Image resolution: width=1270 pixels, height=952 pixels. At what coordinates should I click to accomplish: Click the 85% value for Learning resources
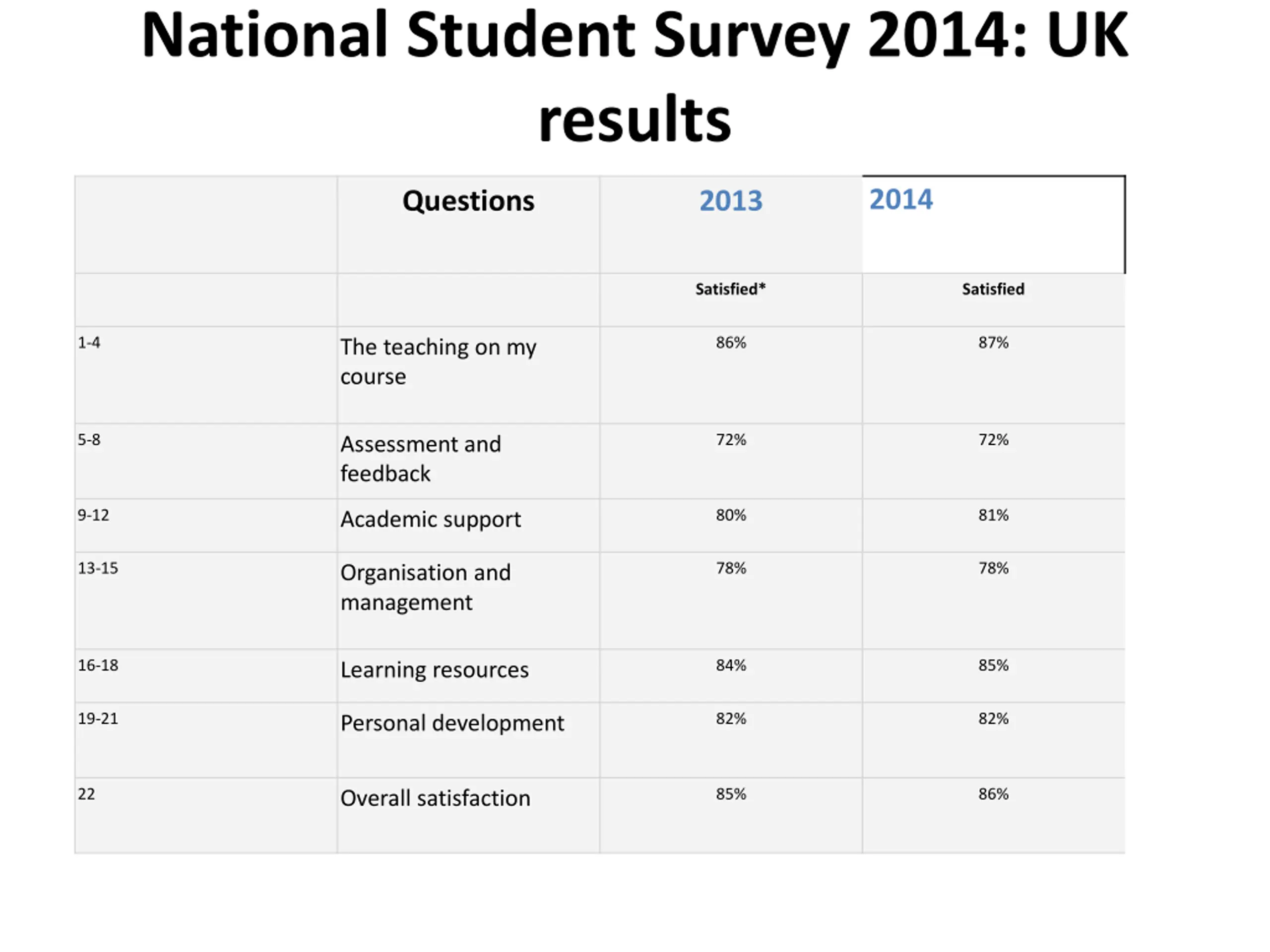click(993, 665)
